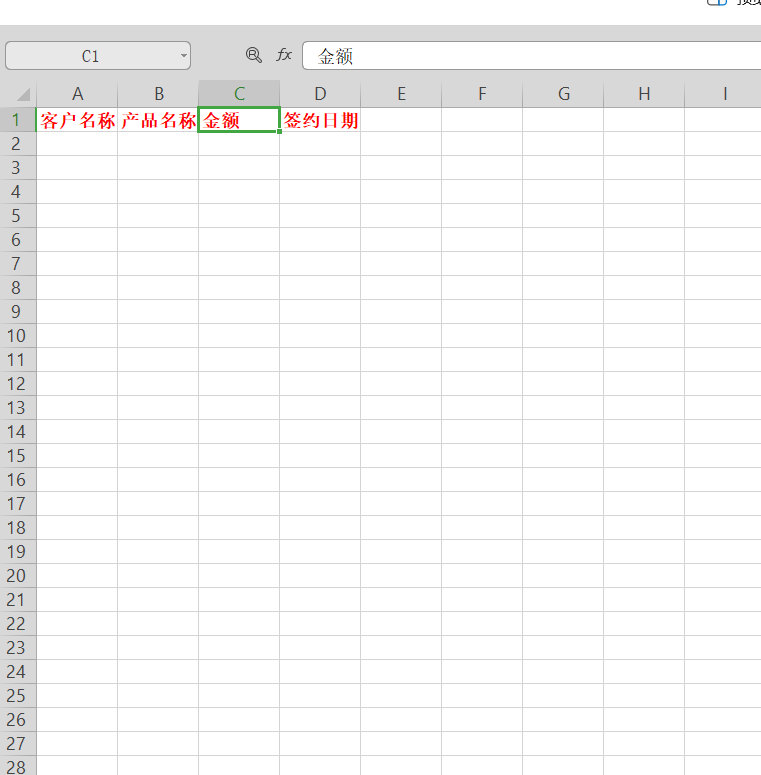Select row 5 header
The height and width of the screenshot is (775, 761).
point(18,216)
